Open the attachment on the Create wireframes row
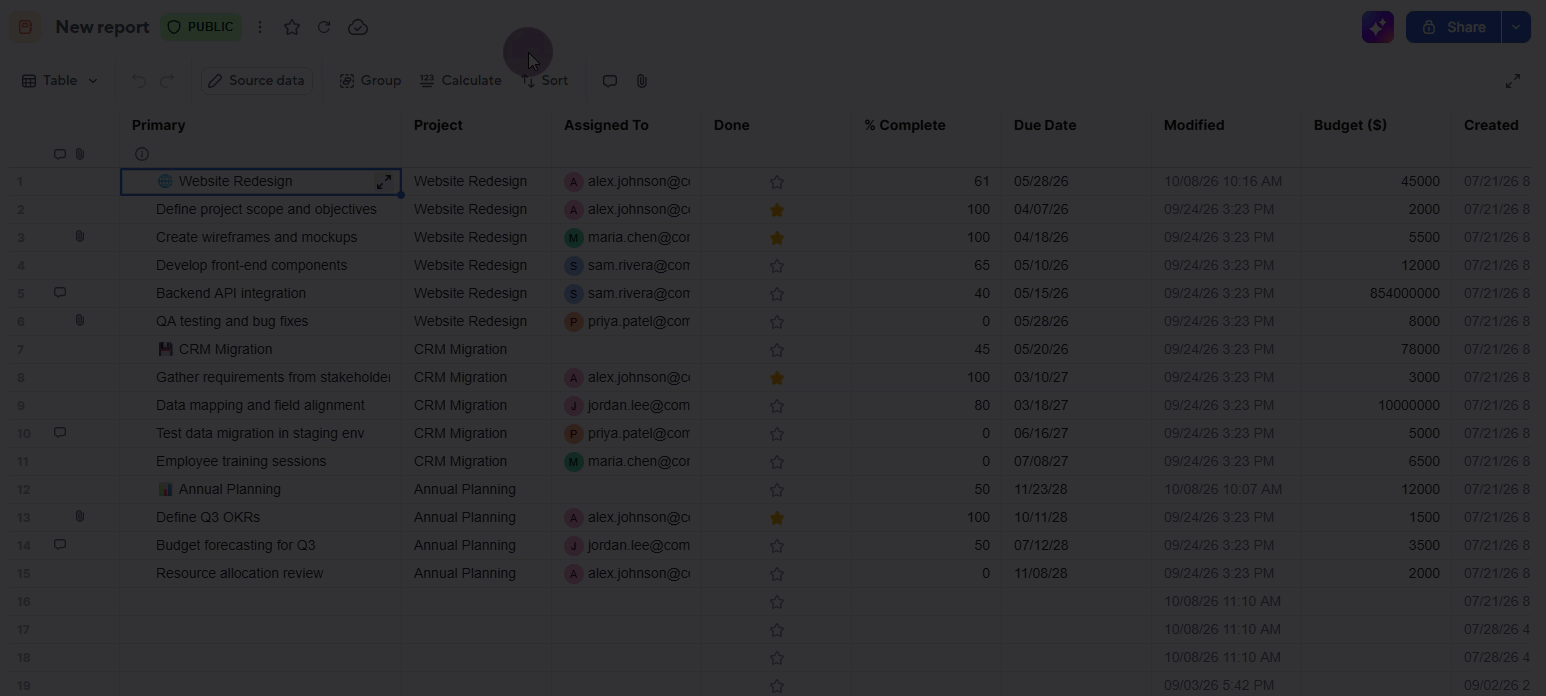The width and height of the screenshot is (1546, 696). point(80,236)
